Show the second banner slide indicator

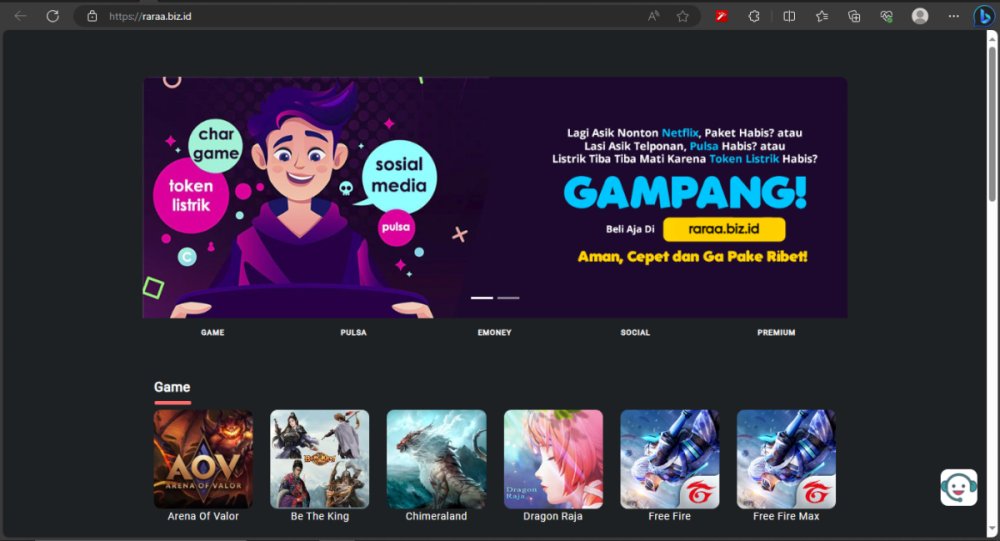[x=508, y=298]
